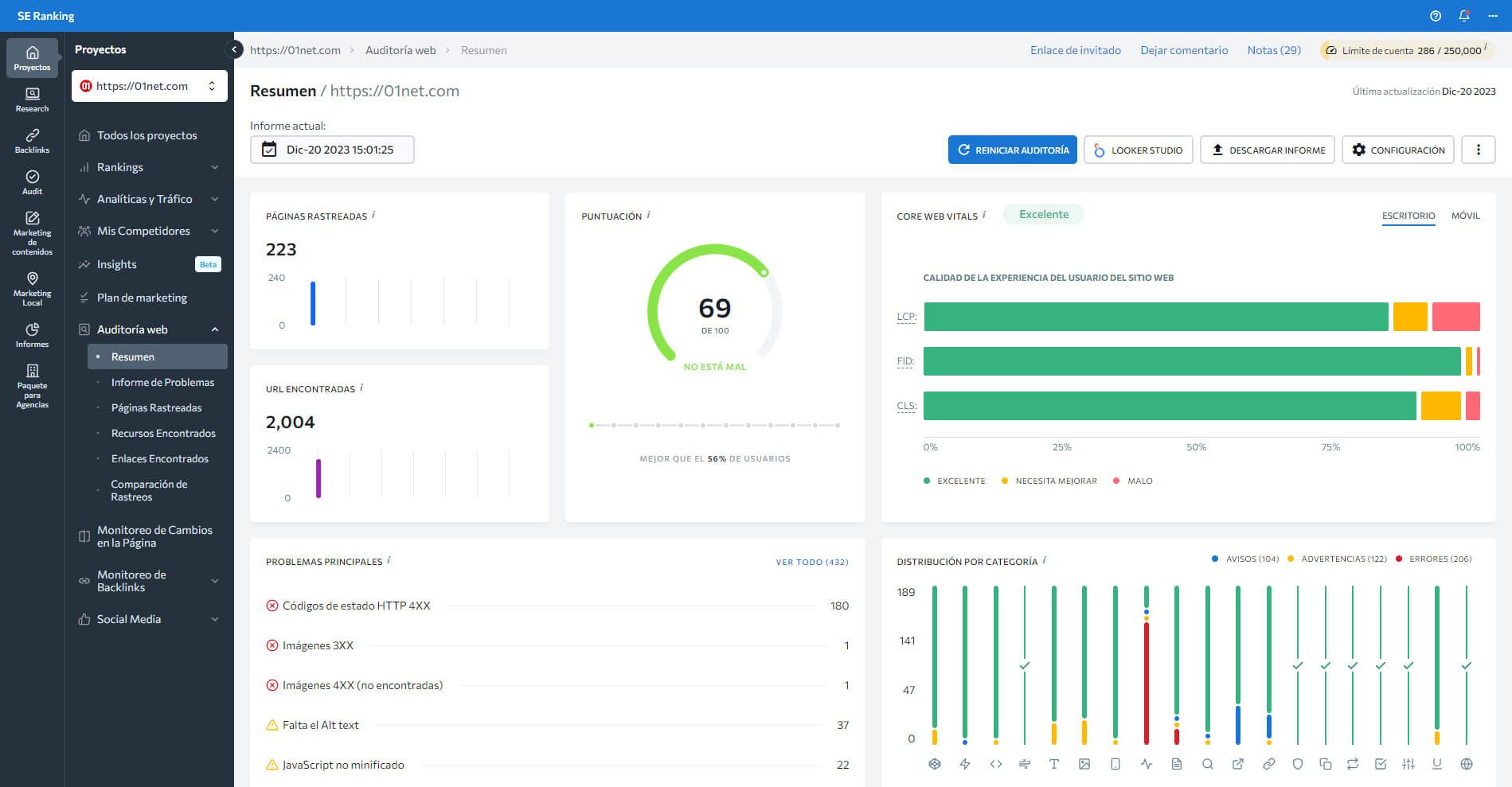This screenshot has height=787, width=1512.
Task: Click the image category icon
Action: point(1084,764)
